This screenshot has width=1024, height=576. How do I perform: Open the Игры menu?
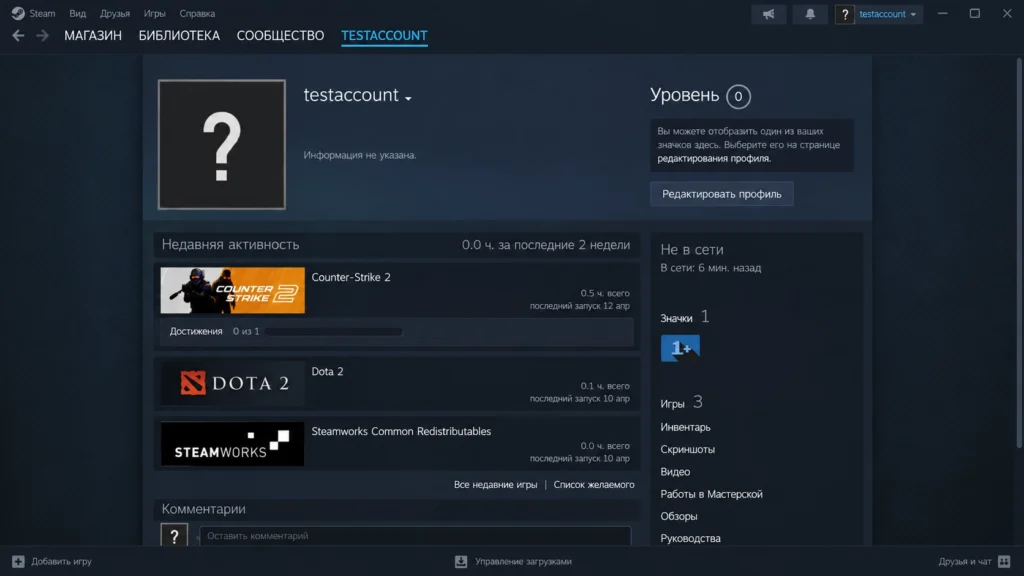click(x=155, y=13)
